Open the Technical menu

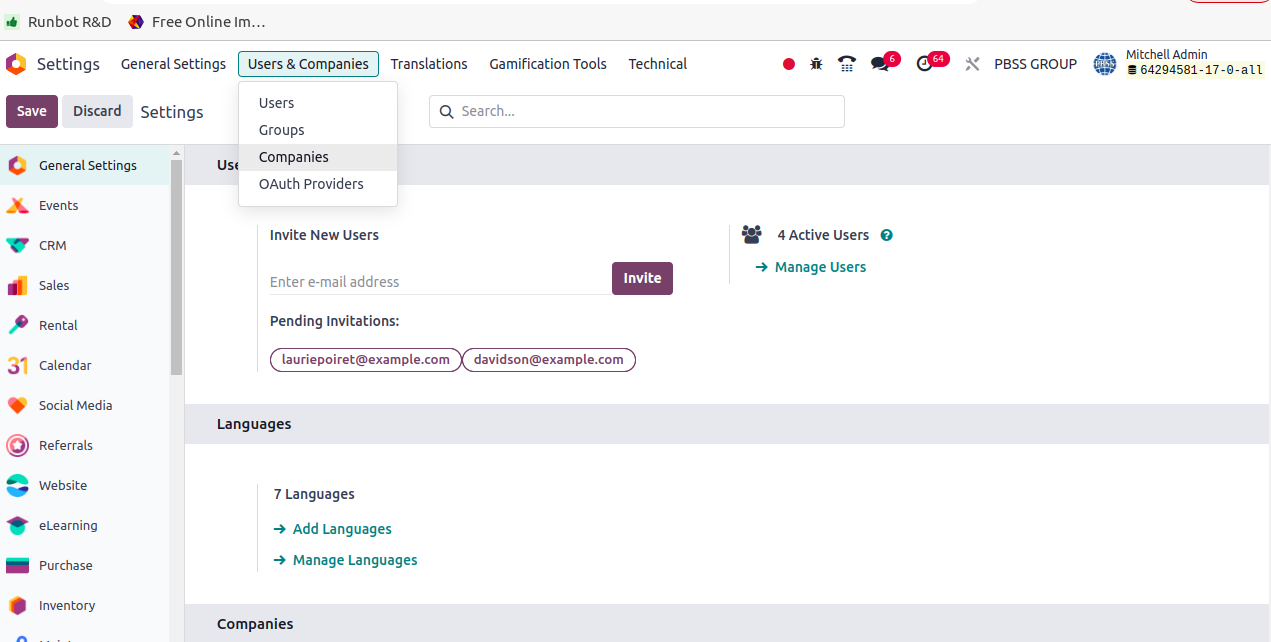(x=657, y=64)
